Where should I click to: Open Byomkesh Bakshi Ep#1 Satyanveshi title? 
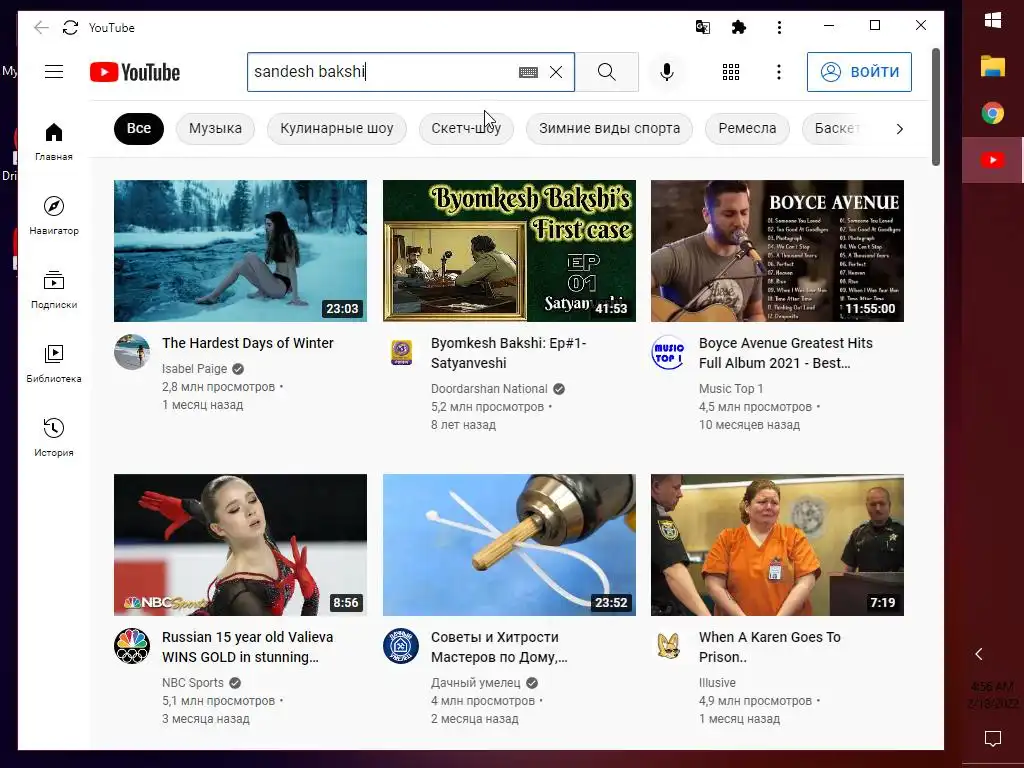[509, 353]
